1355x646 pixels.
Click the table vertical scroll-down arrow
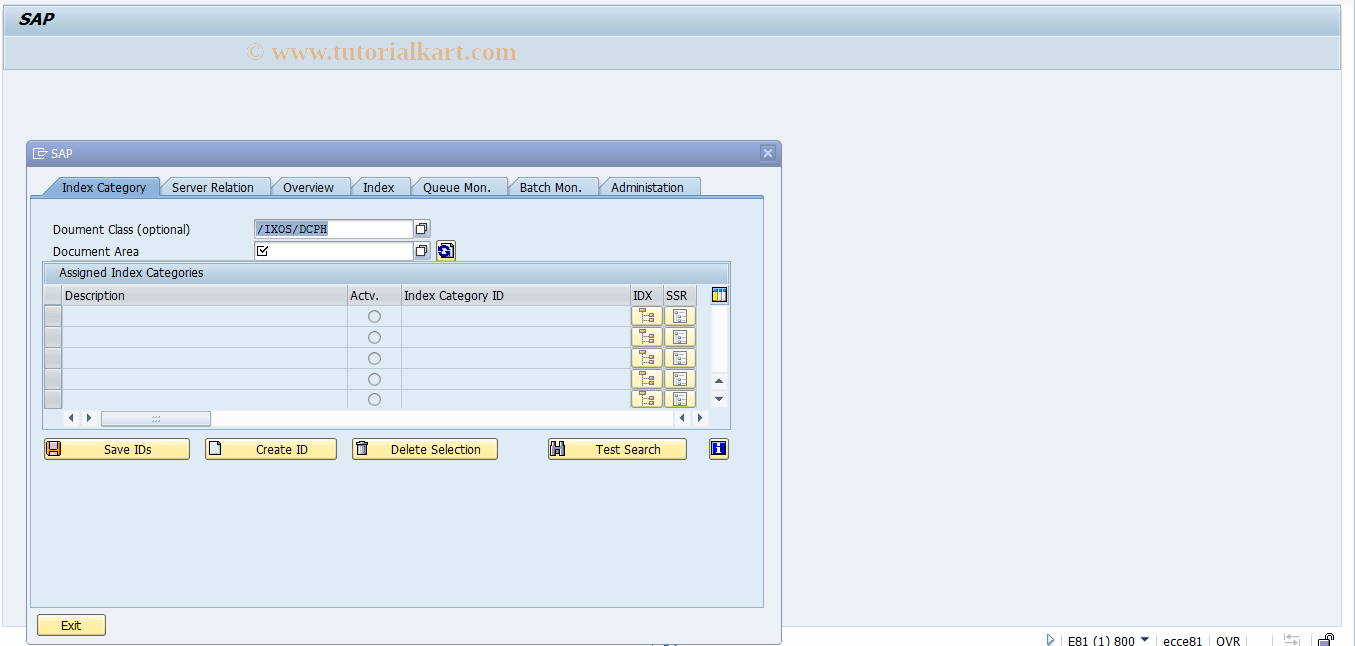click(x=717, y=398)
